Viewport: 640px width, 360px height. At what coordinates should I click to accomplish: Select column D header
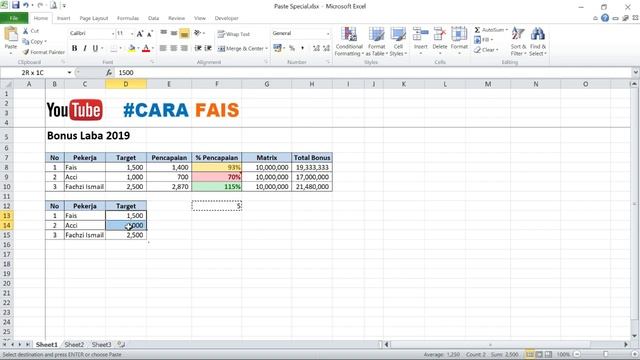126,84
